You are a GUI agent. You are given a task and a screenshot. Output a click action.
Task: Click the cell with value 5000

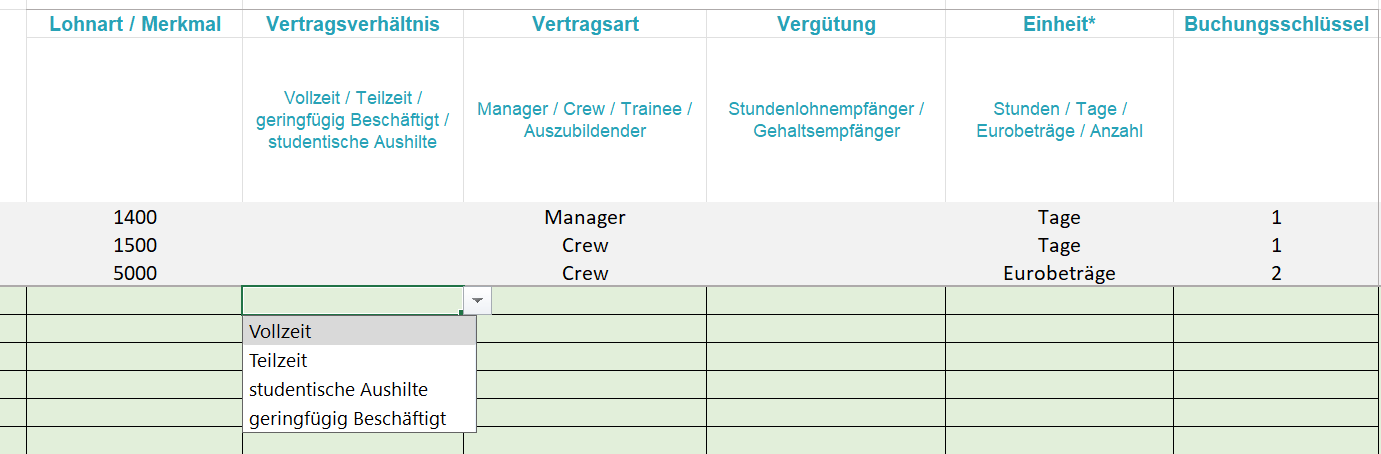tap(135, 273)
